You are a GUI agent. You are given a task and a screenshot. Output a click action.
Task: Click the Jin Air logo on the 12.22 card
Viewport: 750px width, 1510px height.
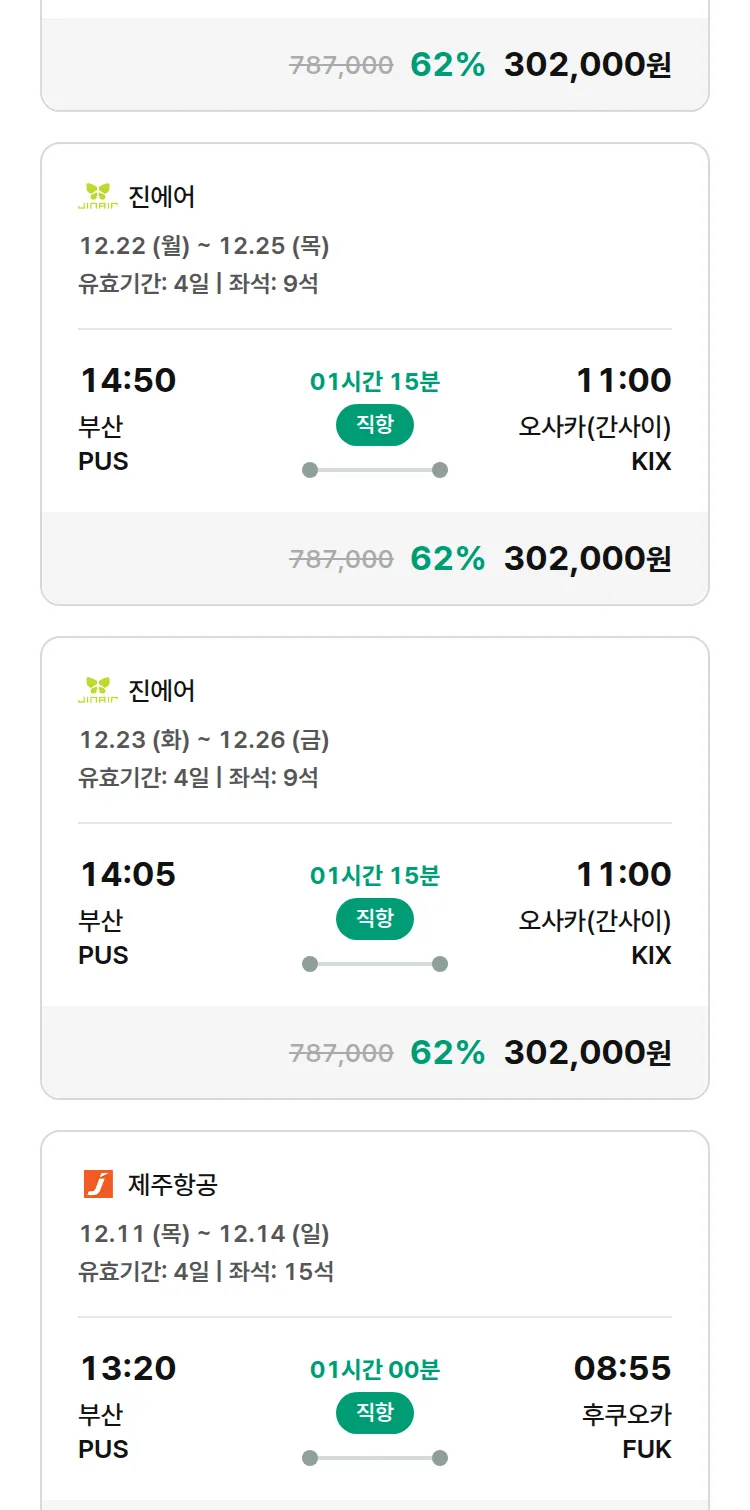click(98, 196)
